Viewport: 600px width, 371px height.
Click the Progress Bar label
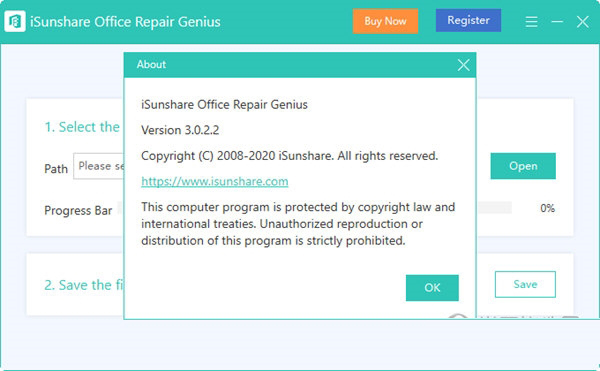click(78, 210)
